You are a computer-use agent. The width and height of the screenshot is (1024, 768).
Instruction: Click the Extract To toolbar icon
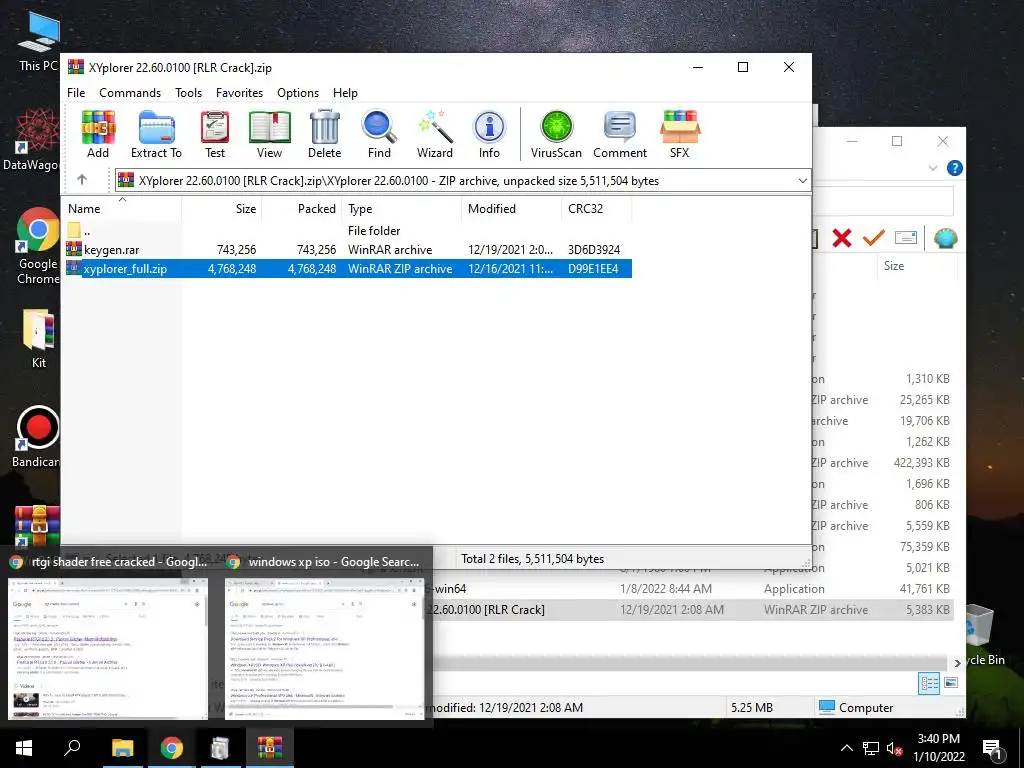[156, 135]
